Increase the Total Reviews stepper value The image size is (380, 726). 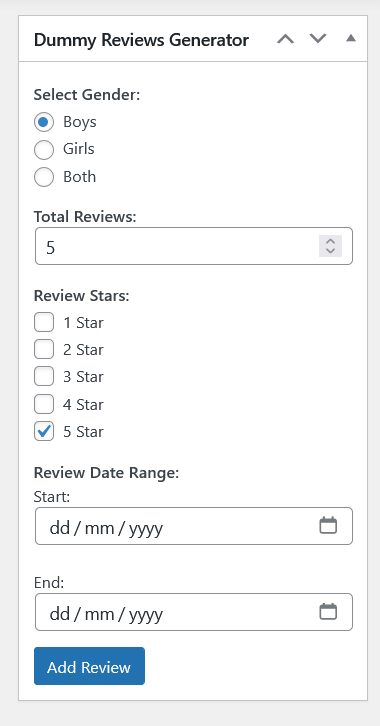pos(330,241)
